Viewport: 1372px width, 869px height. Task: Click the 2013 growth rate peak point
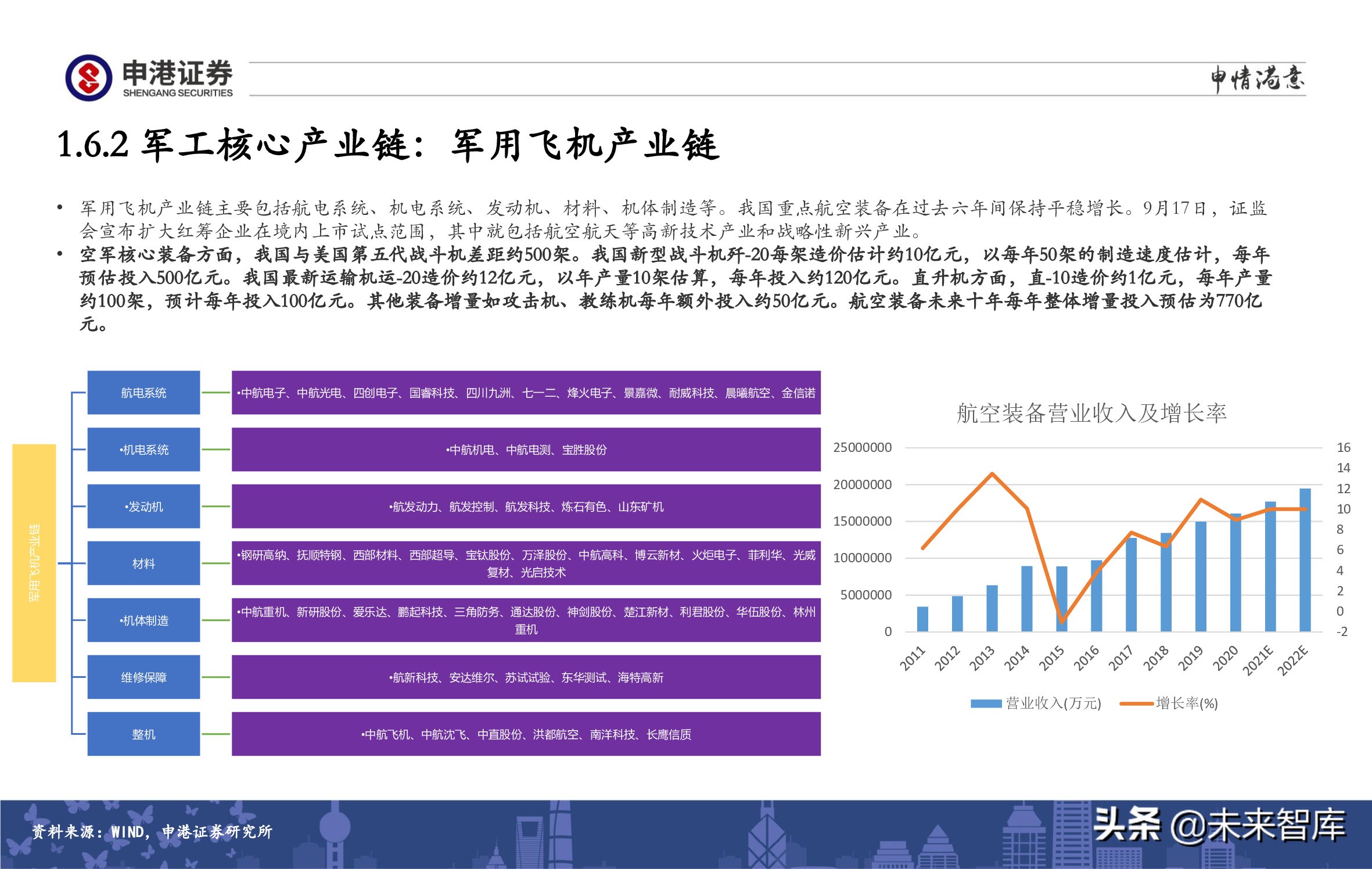click(992, 473)
